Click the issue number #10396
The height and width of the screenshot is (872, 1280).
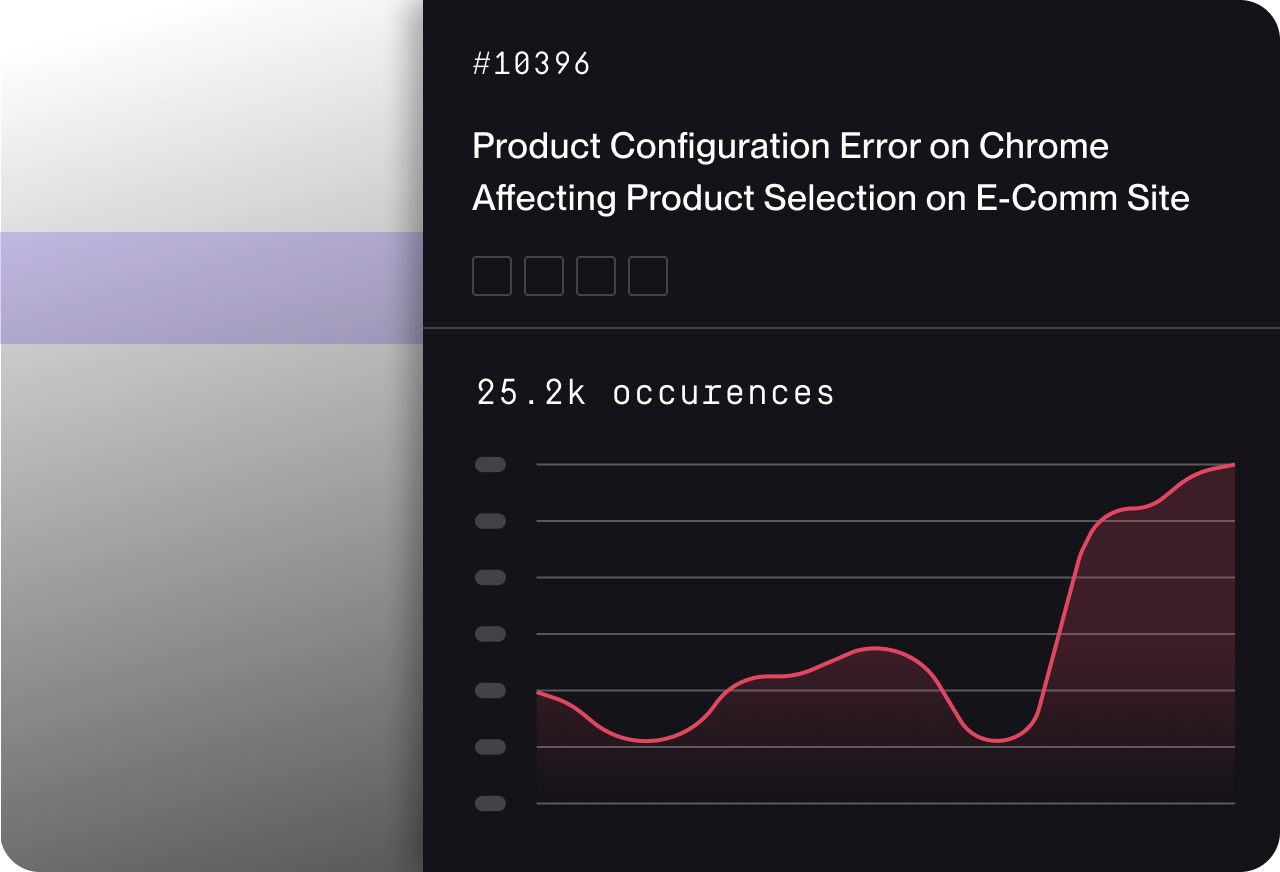click(x=531, y=64)
